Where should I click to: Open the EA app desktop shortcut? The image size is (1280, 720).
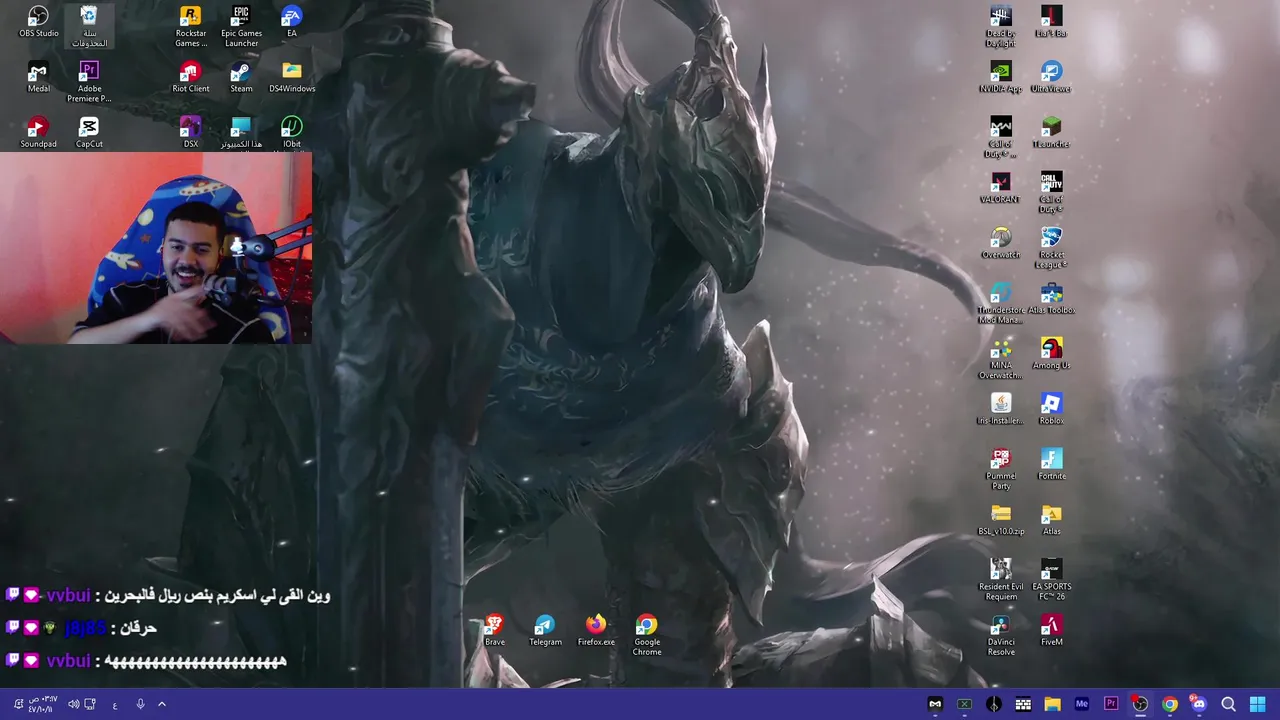pyautogui.click(x=292, y=22)
